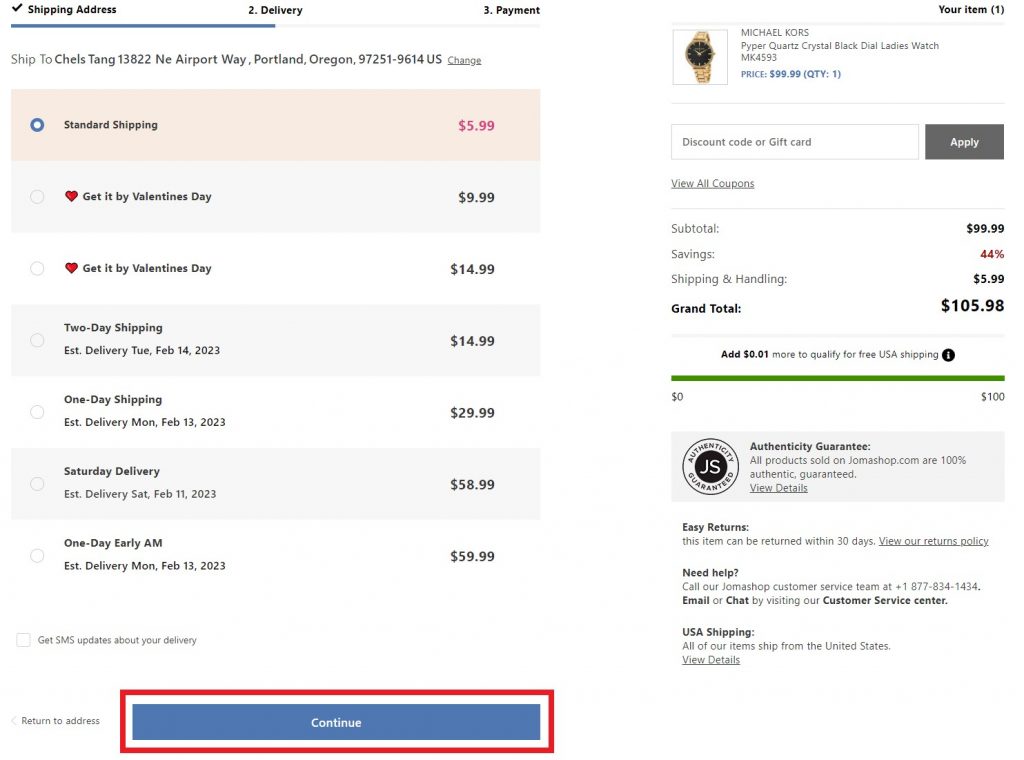This screenshot has height=760, width=1024.
Task: Click the blue Continue button
Action: [x=336, y=722]
